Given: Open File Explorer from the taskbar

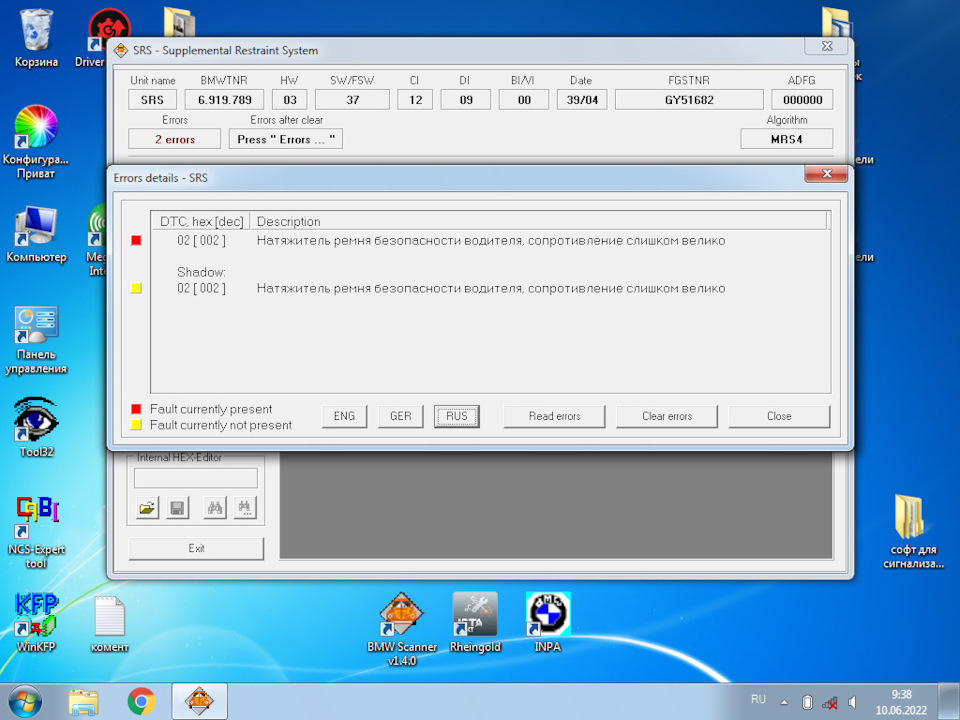Looking at the screenshot, I should click(x=83, y=702).
